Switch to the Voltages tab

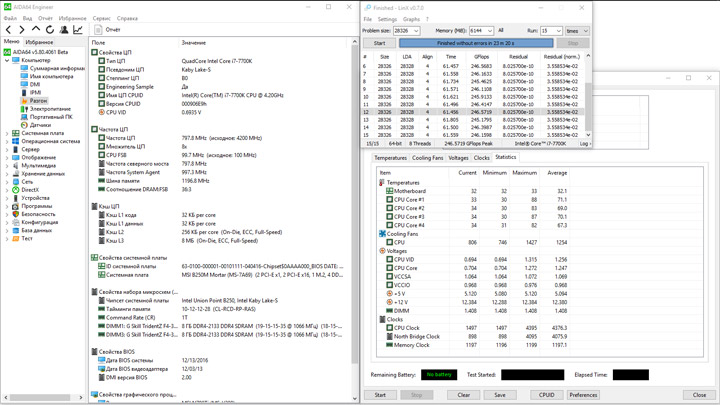[458, 158]
